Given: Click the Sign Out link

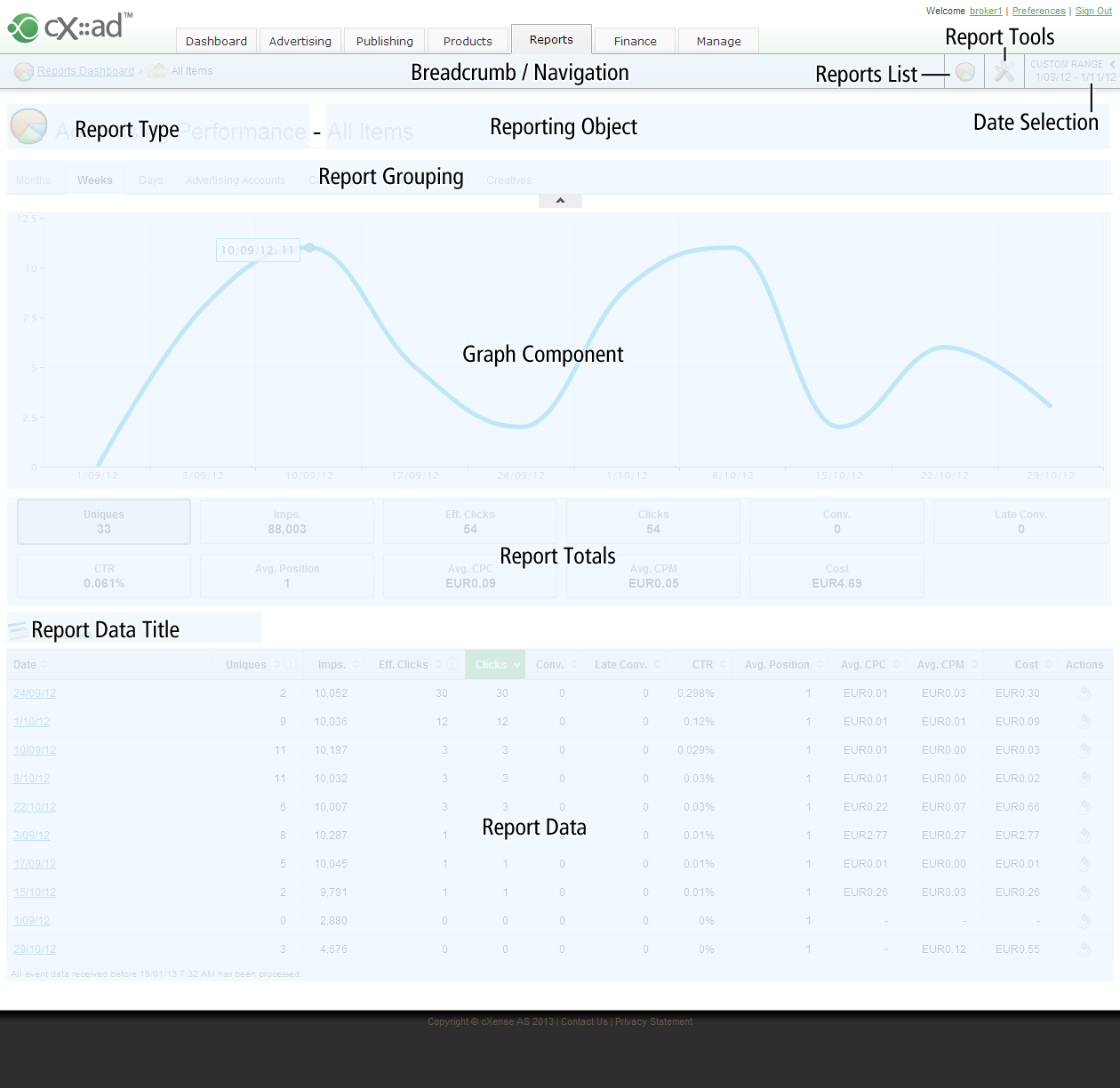Looking at the screenshot, I should [x=1093, y=11].
